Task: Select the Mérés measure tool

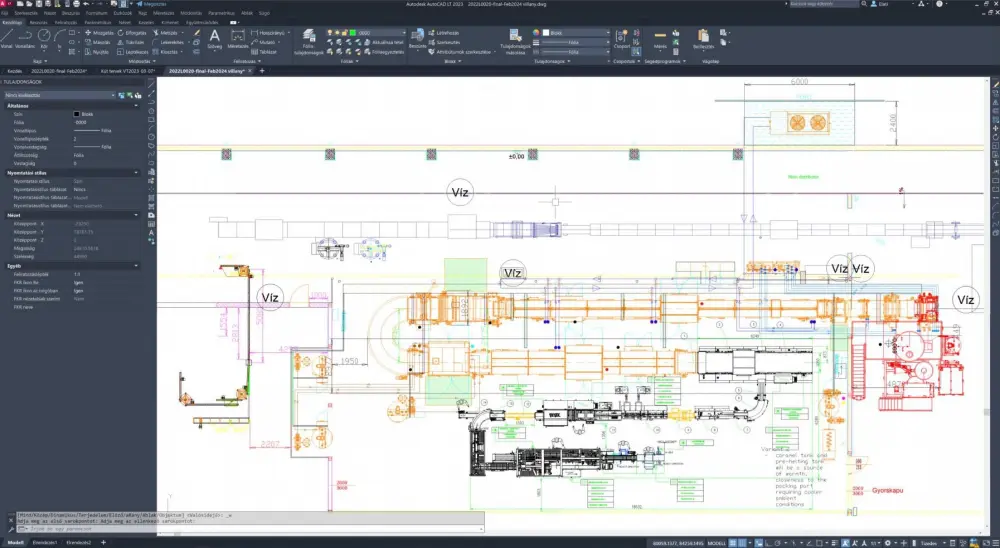Action: 660,37
